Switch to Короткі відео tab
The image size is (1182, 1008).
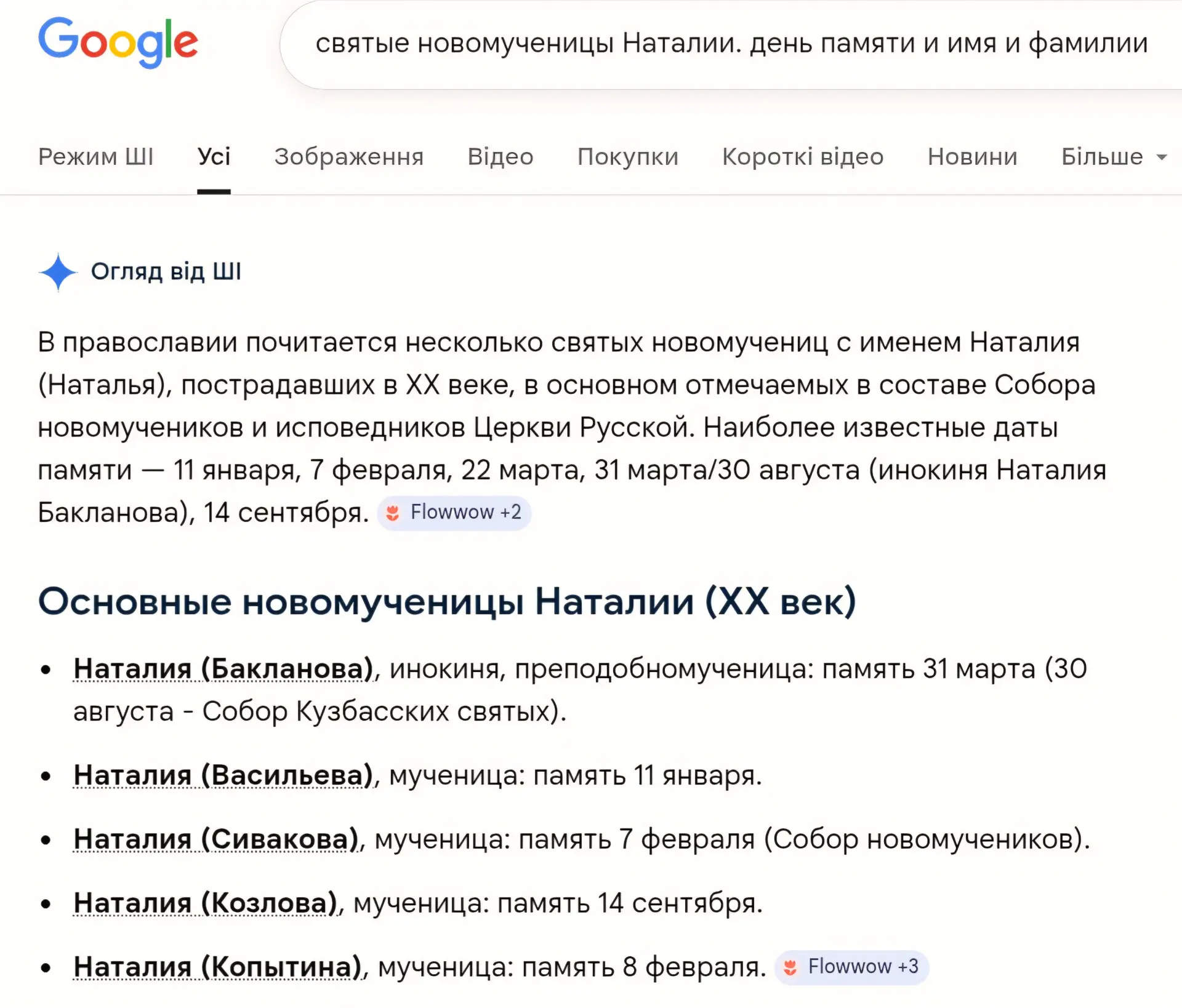tap(803, 157)
